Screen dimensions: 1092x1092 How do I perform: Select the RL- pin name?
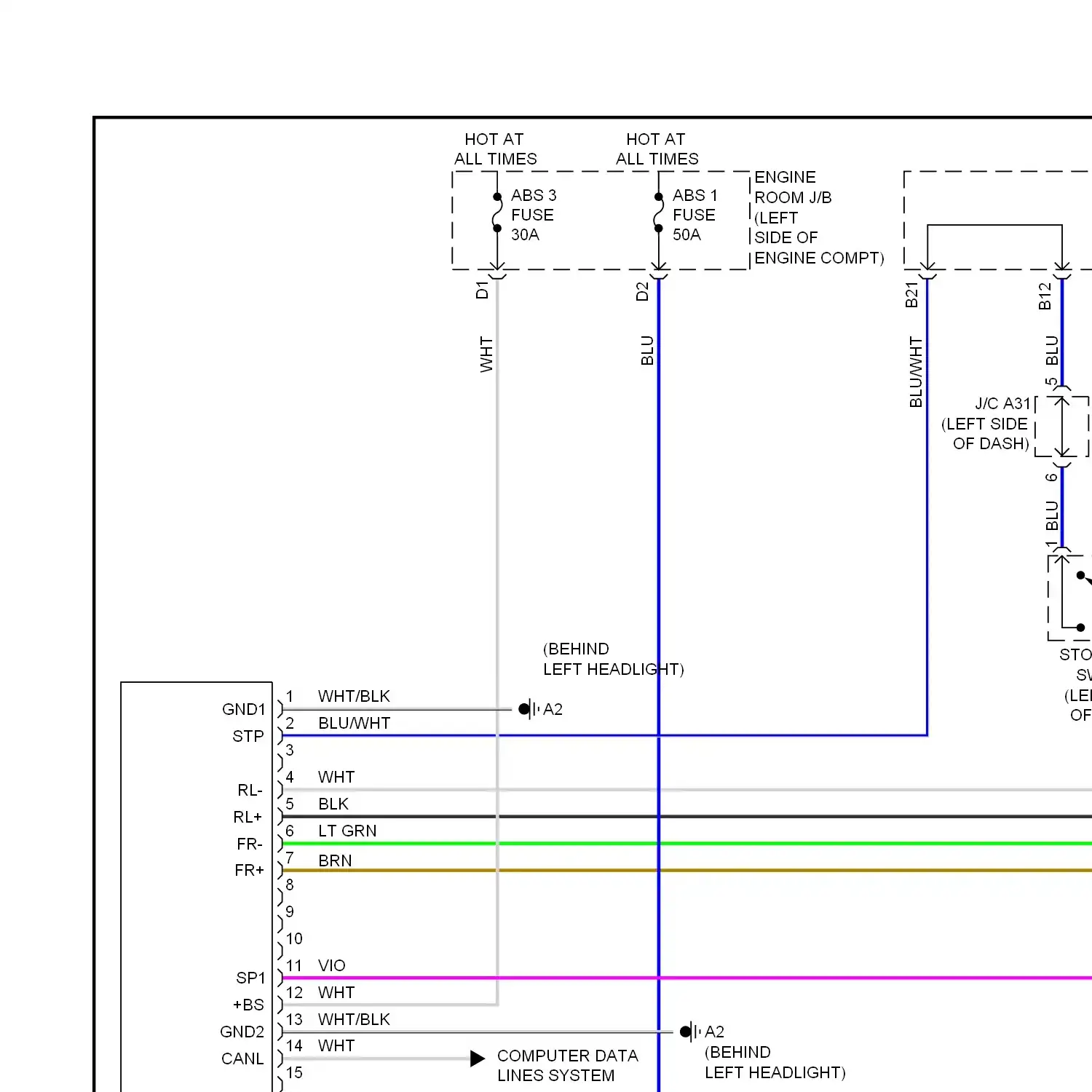(x=250, y=790)
